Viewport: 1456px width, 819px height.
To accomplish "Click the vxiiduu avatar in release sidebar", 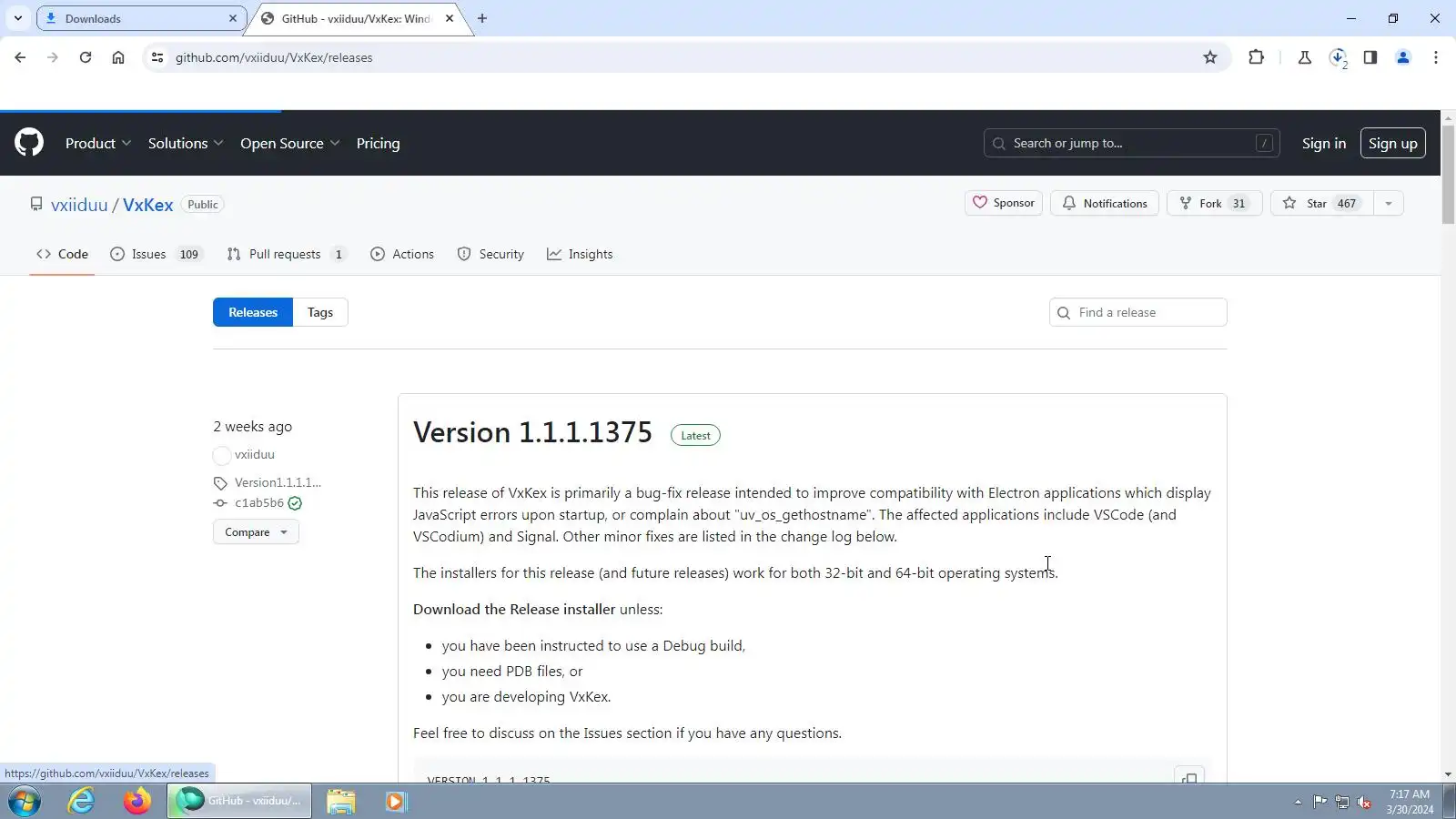I will 222,455.
